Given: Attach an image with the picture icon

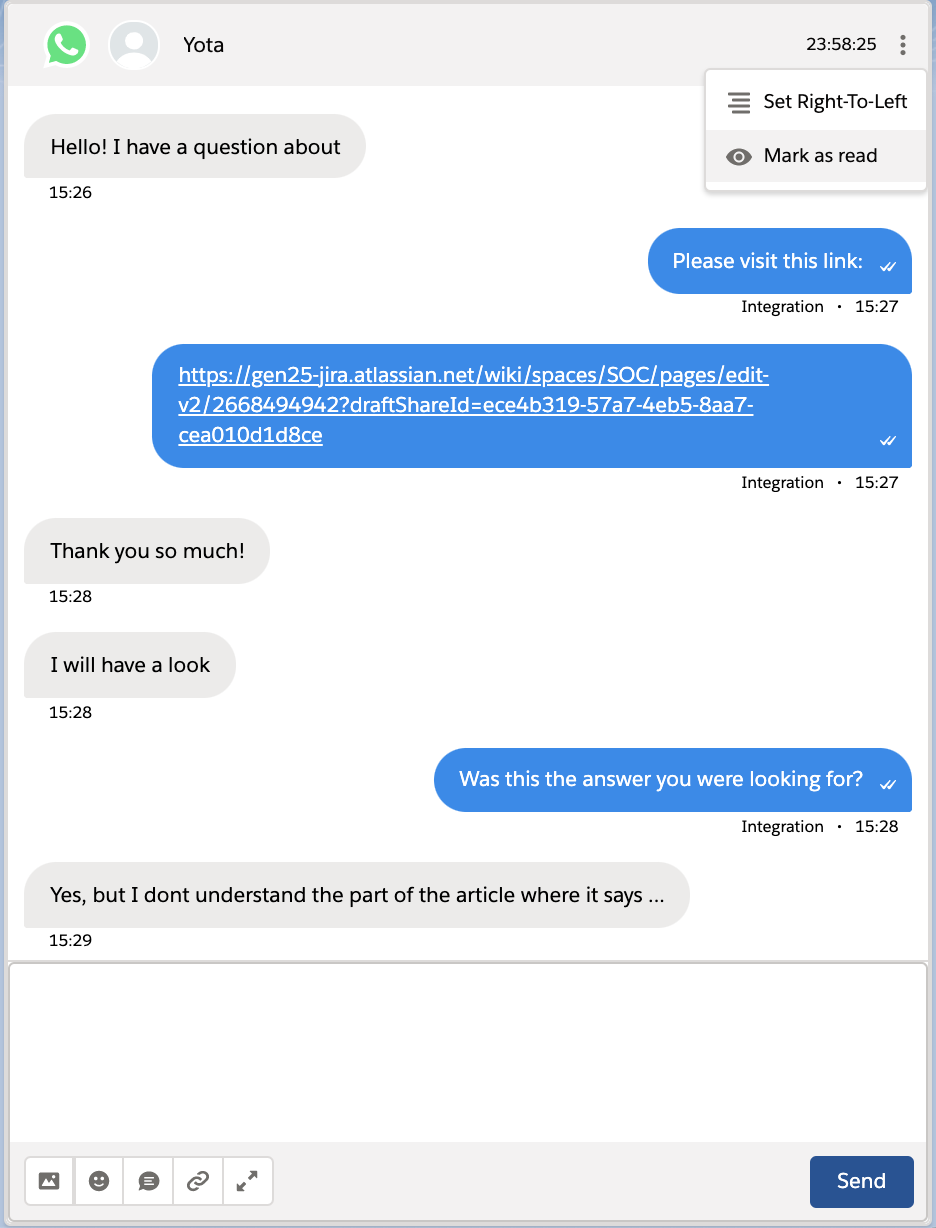Looking at the screenshot, I should [x=49, y=1181].
